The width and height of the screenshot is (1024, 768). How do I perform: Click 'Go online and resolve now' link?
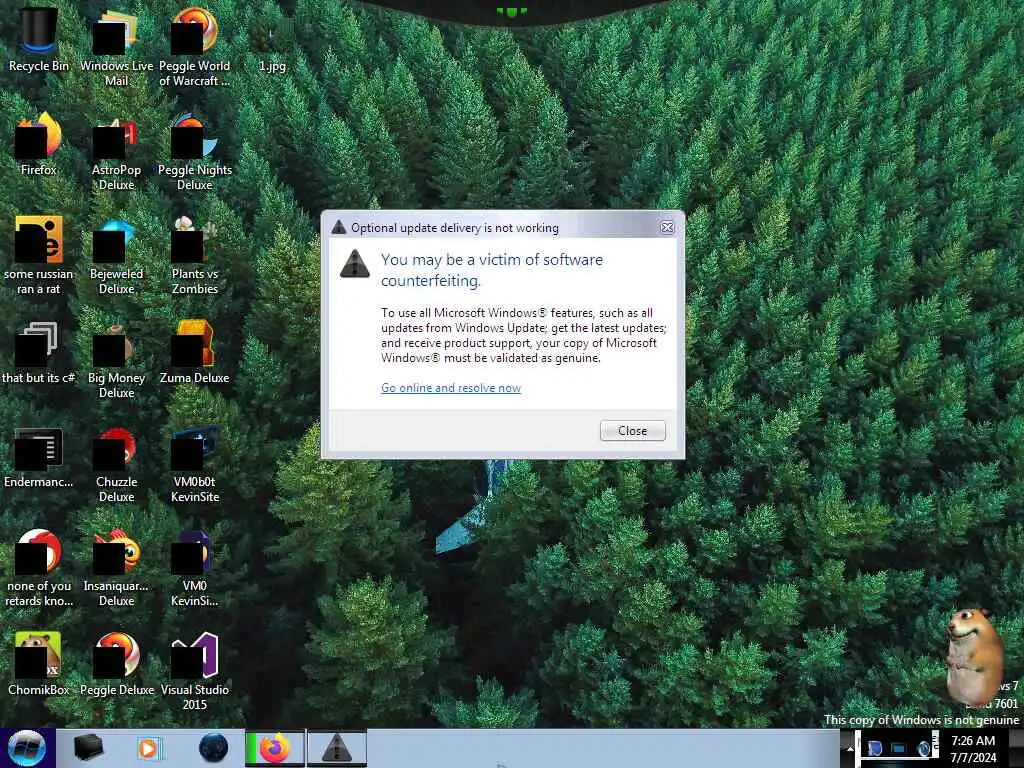451,388
